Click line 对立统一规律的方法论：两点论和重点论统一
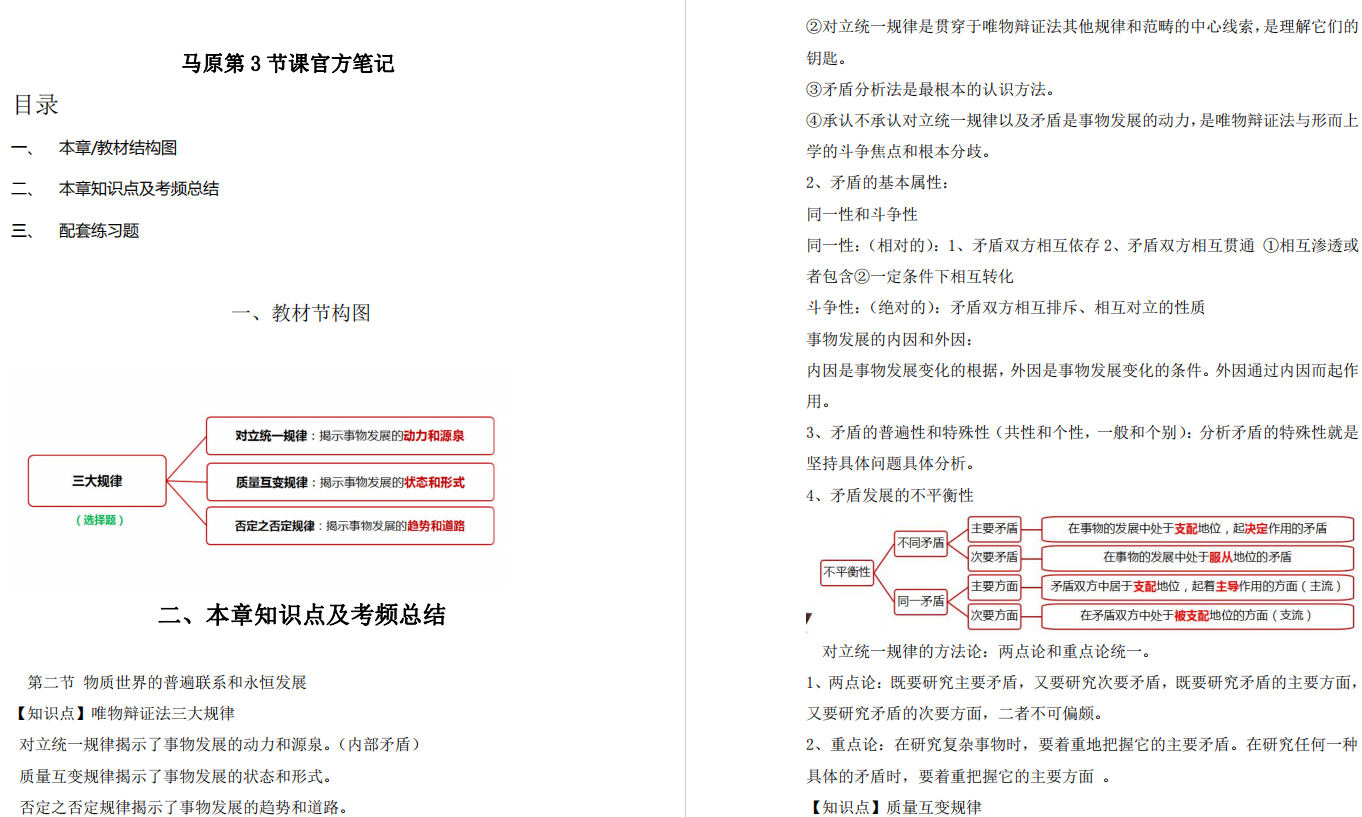This screenshot has height=817, width=1362. pyautogui.click(x=987, y=652)
